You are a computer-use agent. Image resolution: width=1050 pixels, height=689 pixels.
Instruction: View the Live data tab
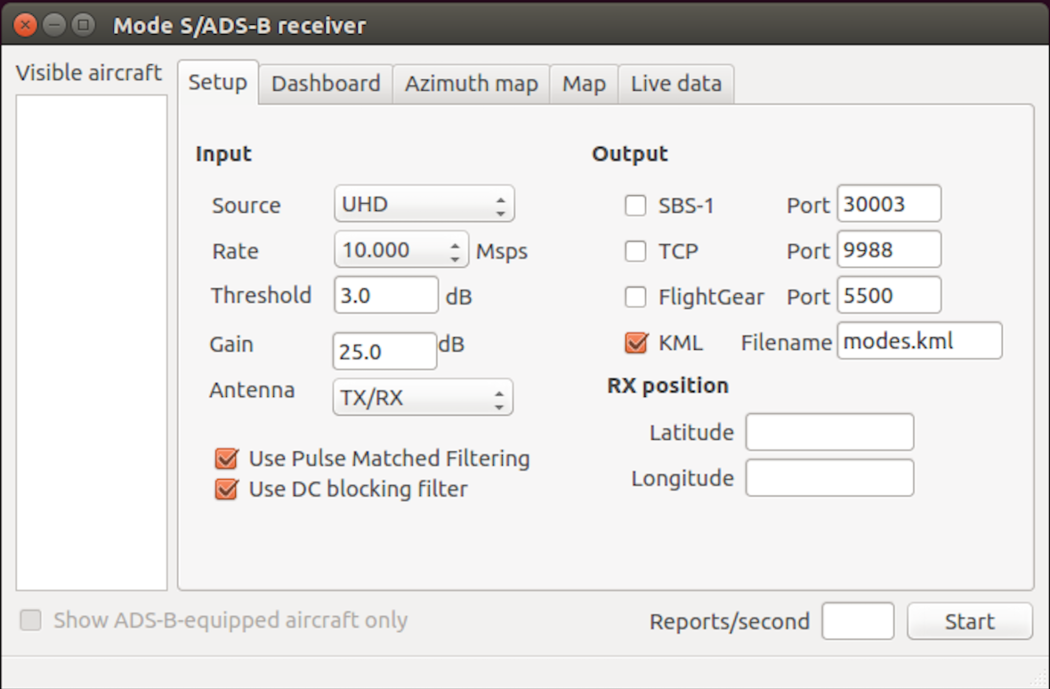point(676,84)
